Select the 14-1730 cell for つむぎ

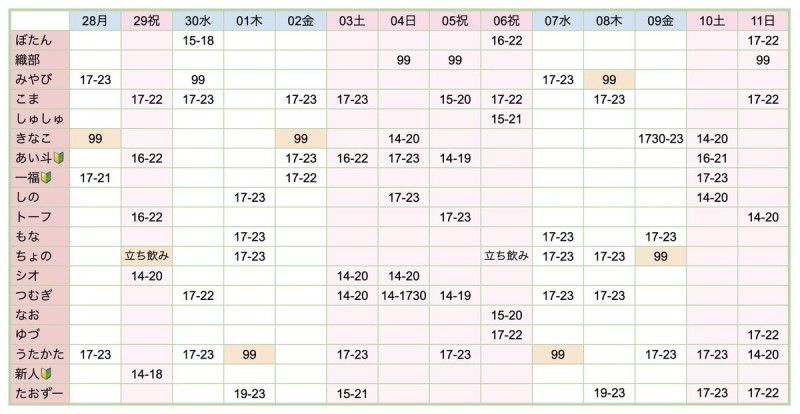coord(404,296)
